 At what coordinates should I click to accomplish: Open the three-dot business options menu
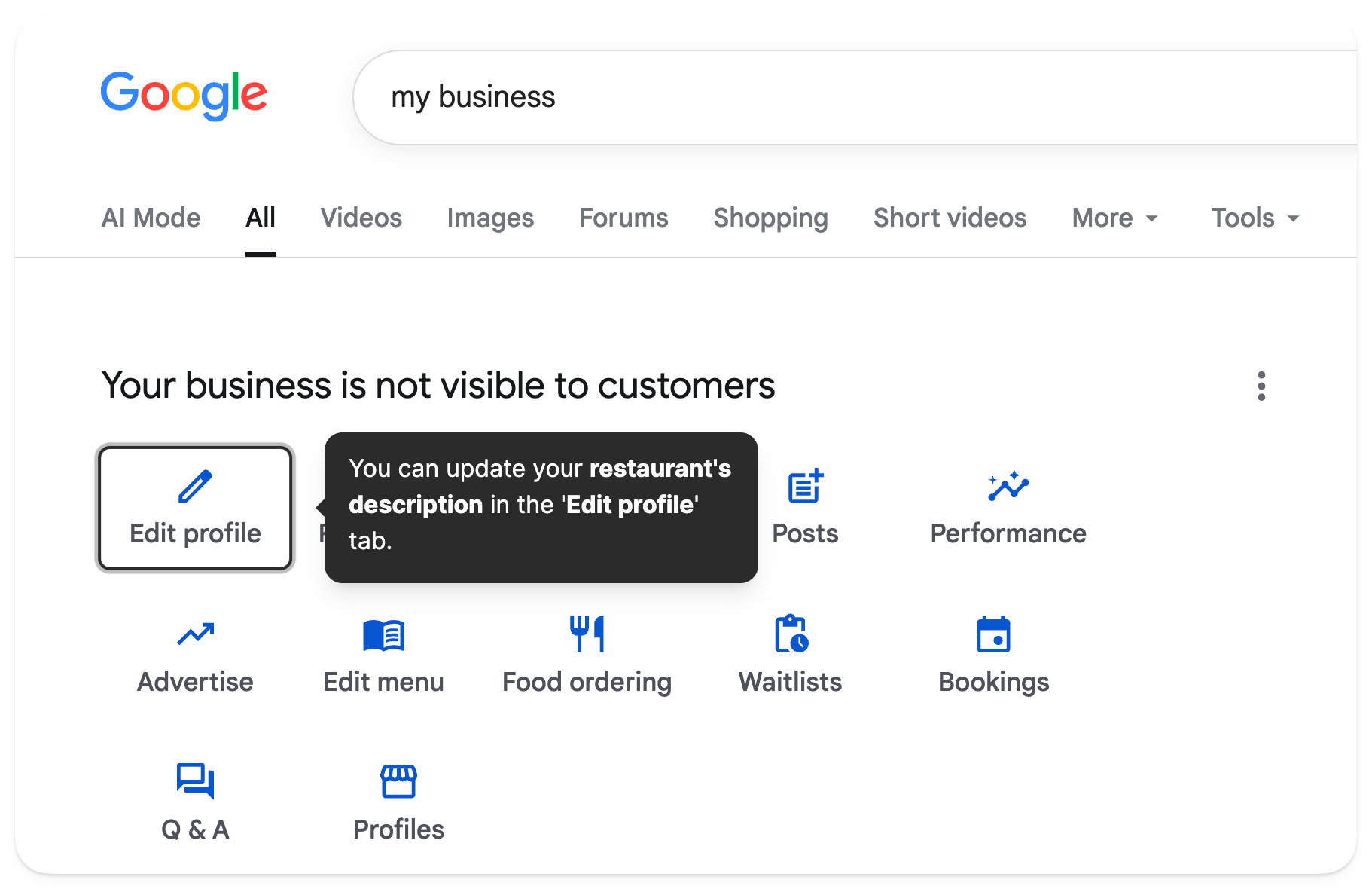click(1261, 386)
